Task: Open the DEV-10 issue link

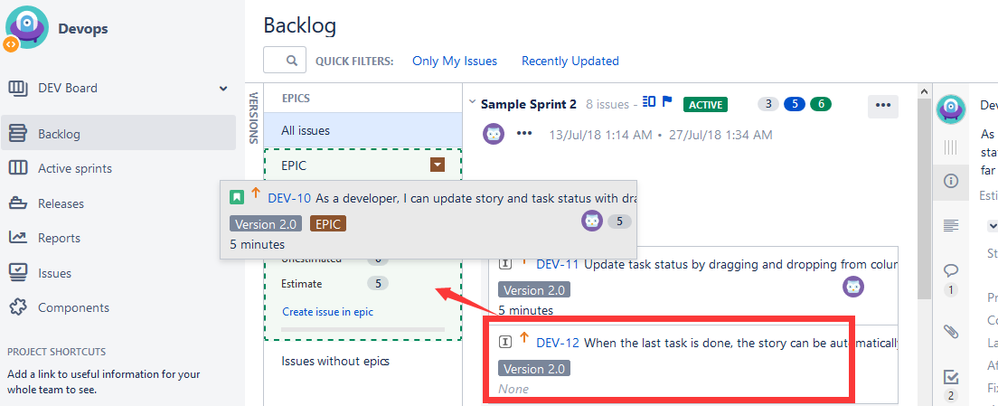Action: coord(289,198)
